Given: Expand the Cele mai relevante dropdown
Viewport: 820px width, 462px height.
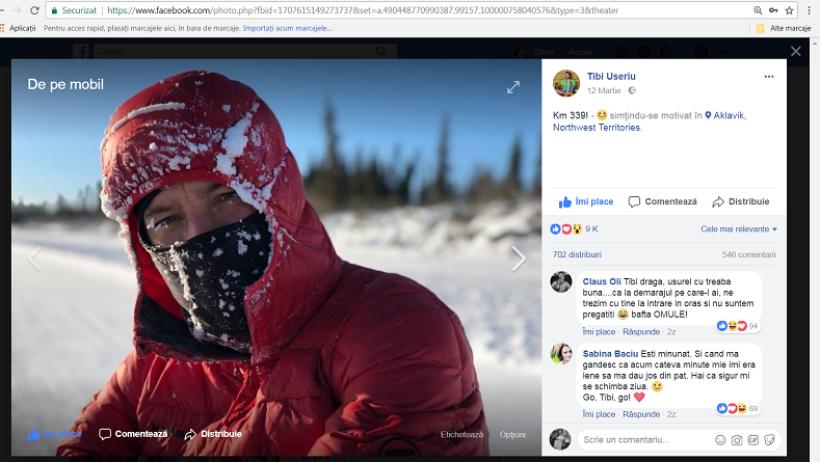Looking at the screenshot, I should click(738, 229).
